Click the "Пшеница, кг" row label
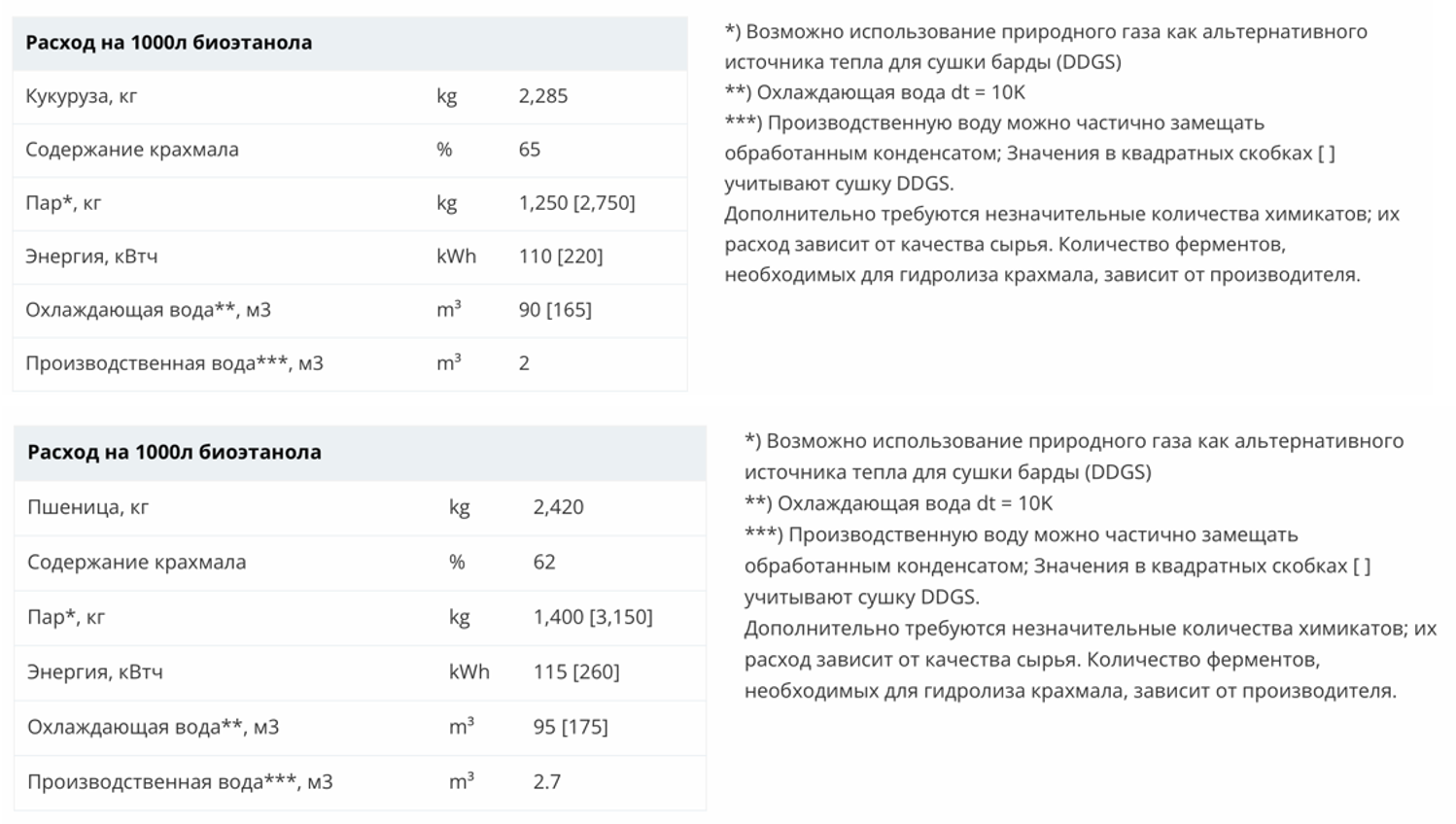The width and height of the screenshot is (1456, 824). click(x=87, y=507)
